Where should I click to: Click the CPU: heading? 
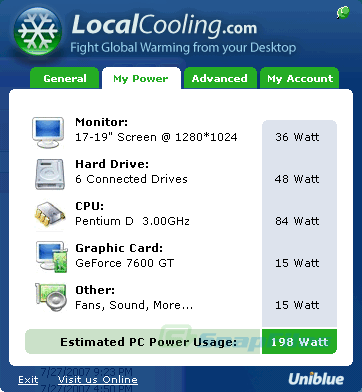(x=90, y=206)
